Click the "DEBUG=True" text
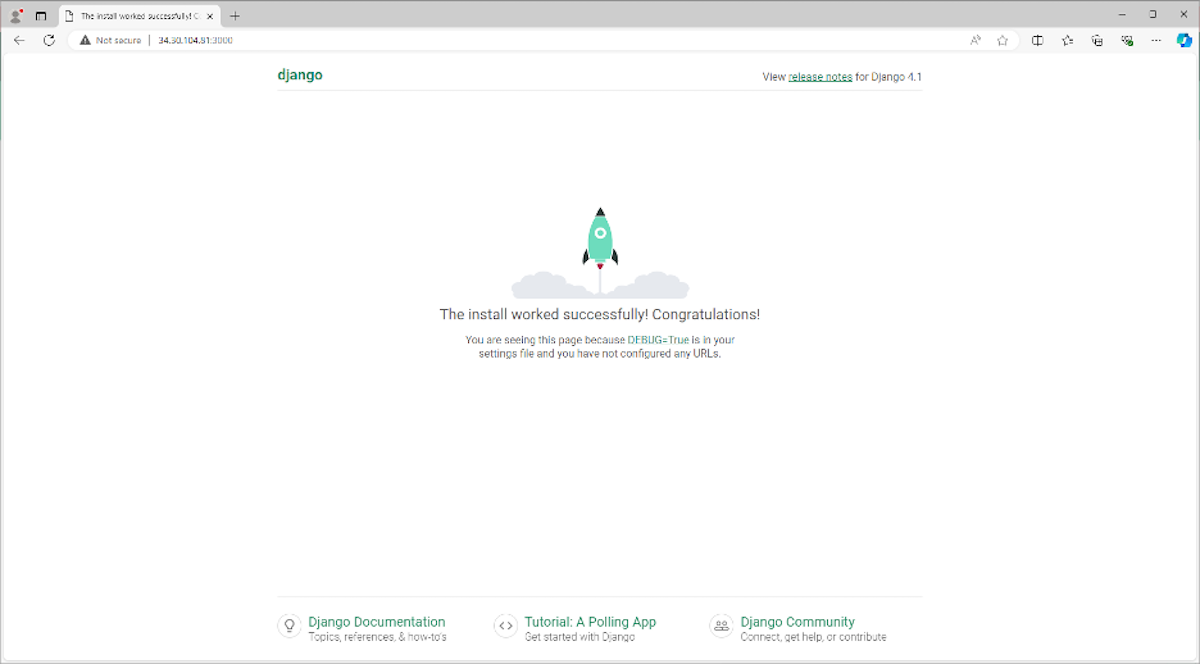Screen dimensions: 1200x664 pos(658,340)
